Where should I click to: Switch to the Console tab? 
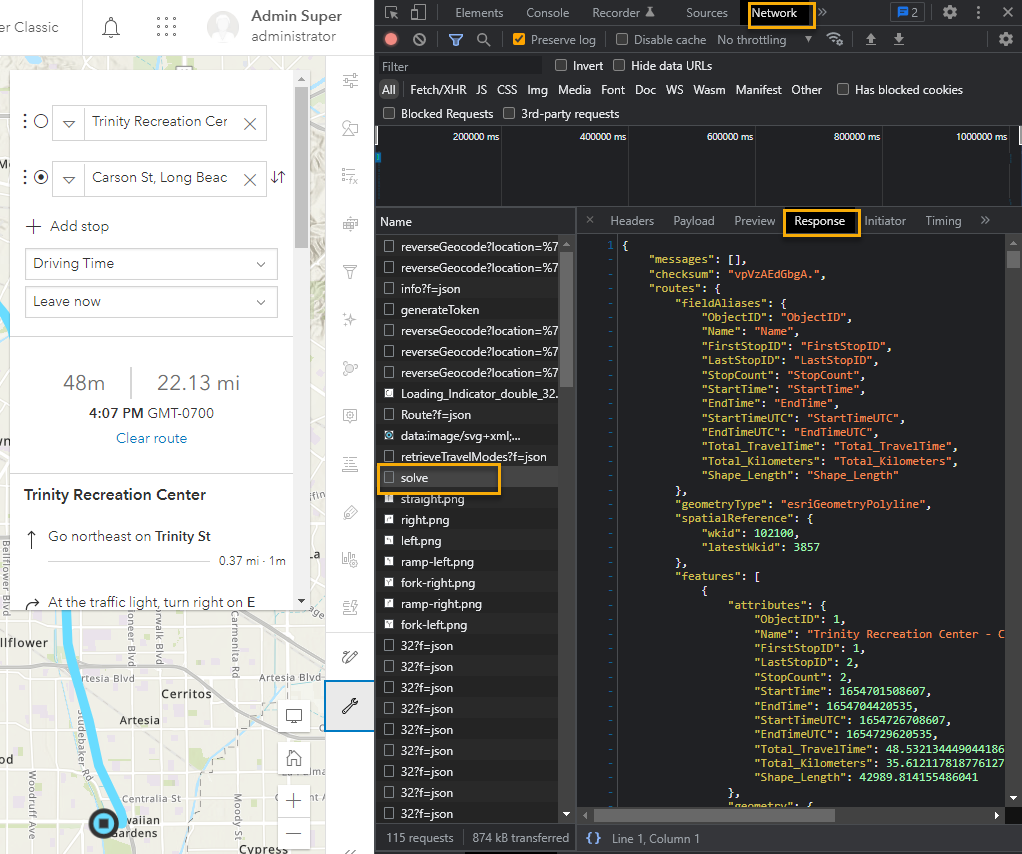pos(547,13)
